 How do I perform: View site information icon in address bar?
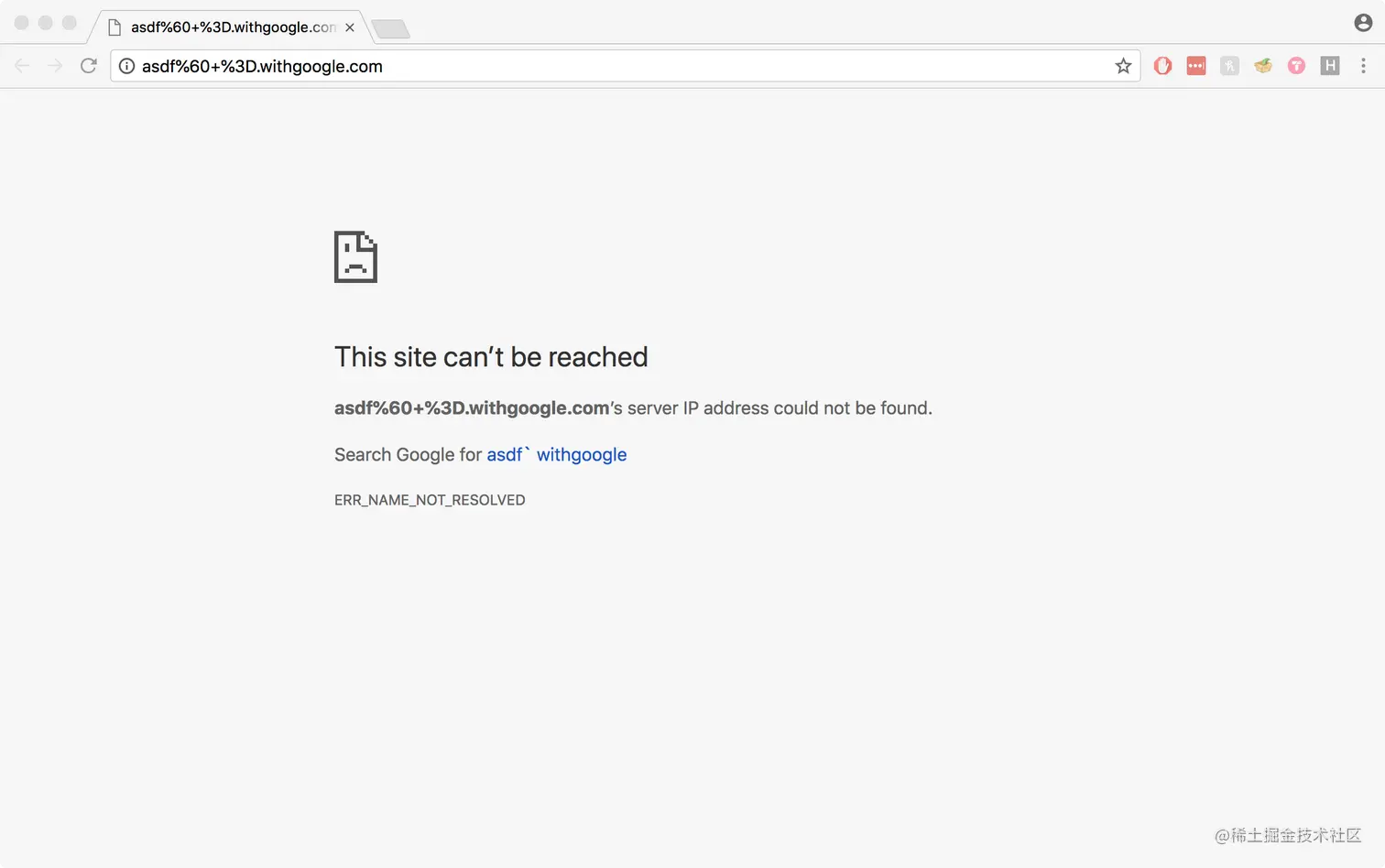(x=126, y=66)
